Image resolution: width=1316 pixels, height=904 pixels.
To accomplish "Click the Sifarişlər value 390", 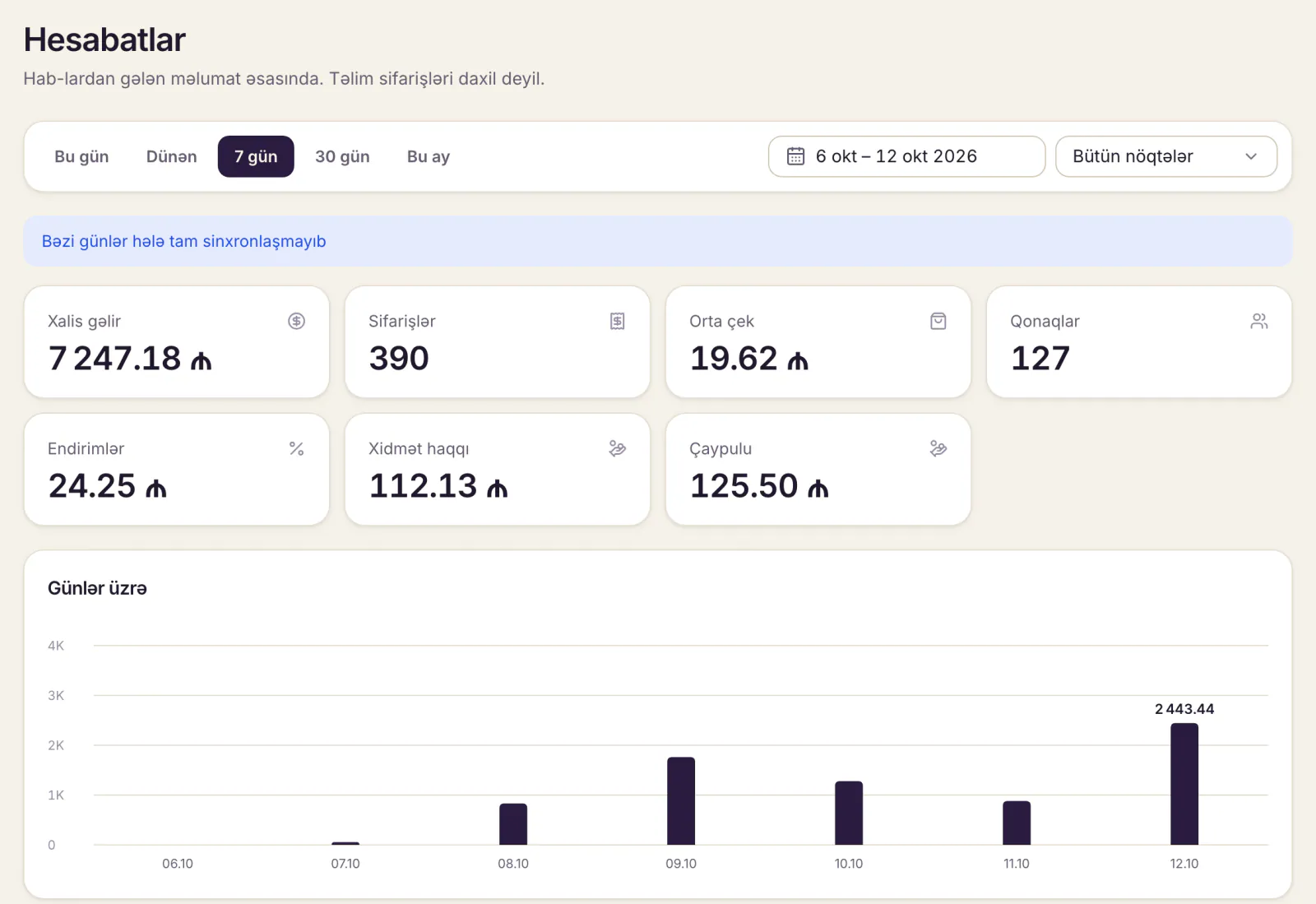I will coord(399,359).
